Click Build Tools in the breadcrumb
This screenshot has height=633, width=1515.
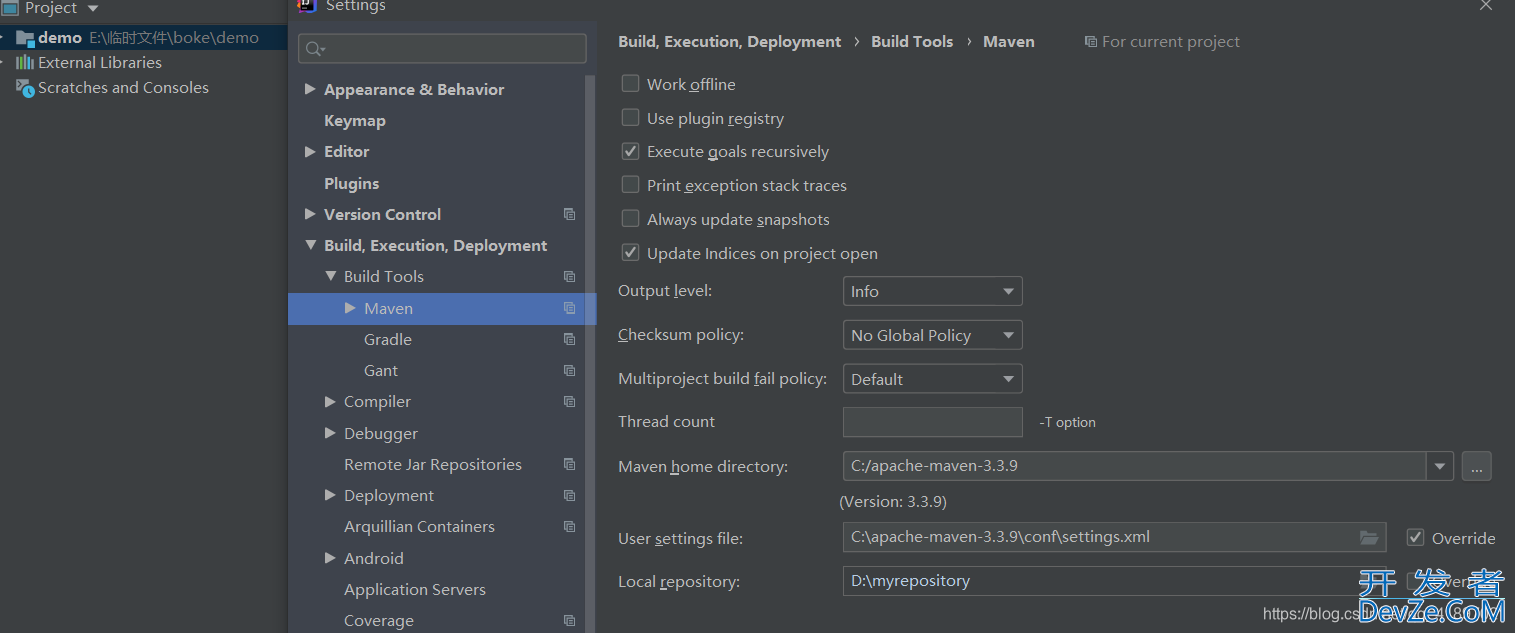[912, 42]
